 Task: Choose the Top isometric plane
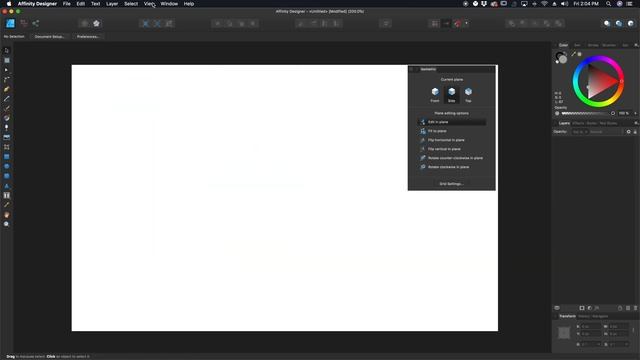tap(468, 94)
